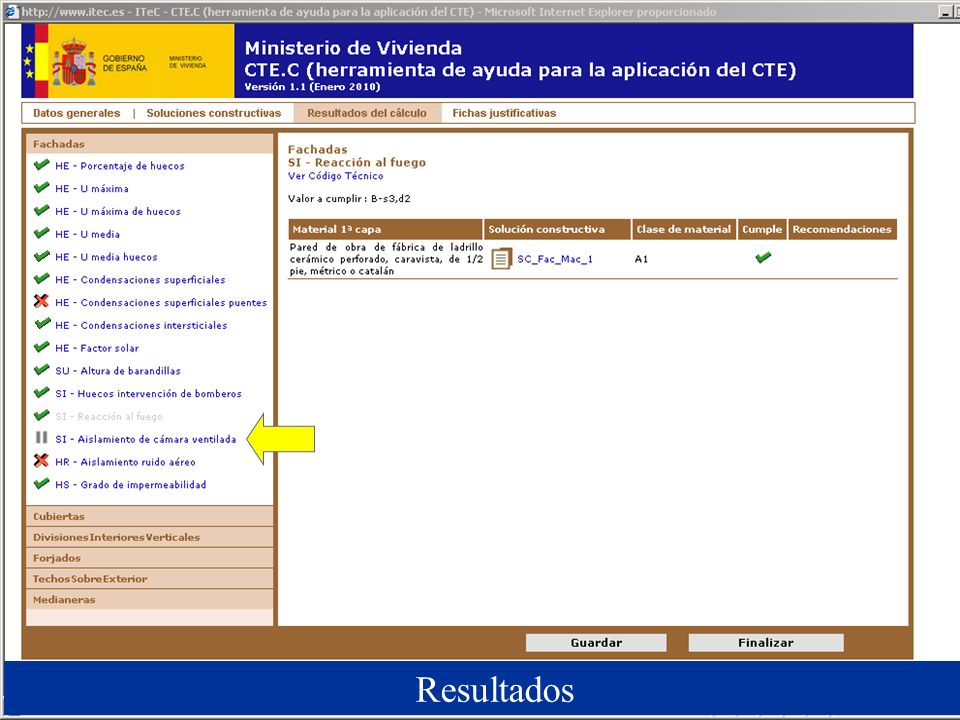Click green check icon beside HS - Grado de impermeabilidad
This screenshot has height=720, width=960.
click(x=42, y=484)
